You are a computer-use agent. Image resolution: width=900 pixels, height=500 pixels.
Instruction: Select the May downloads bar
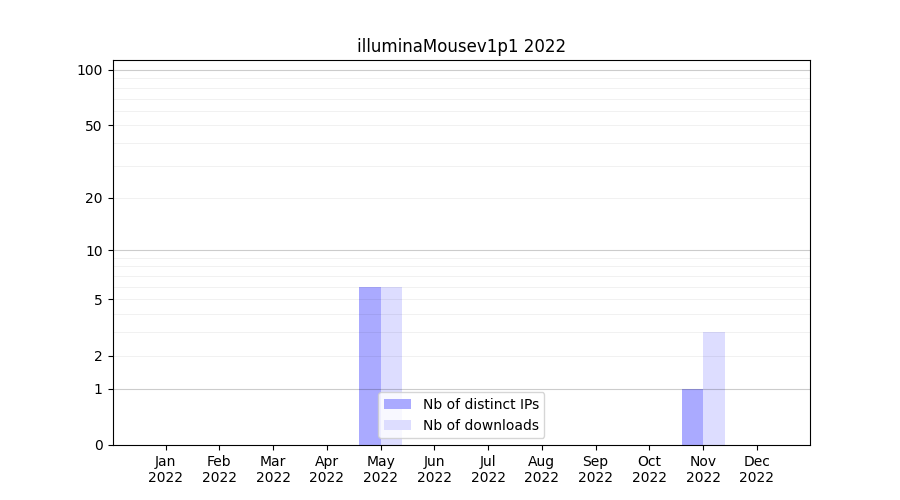392,340
